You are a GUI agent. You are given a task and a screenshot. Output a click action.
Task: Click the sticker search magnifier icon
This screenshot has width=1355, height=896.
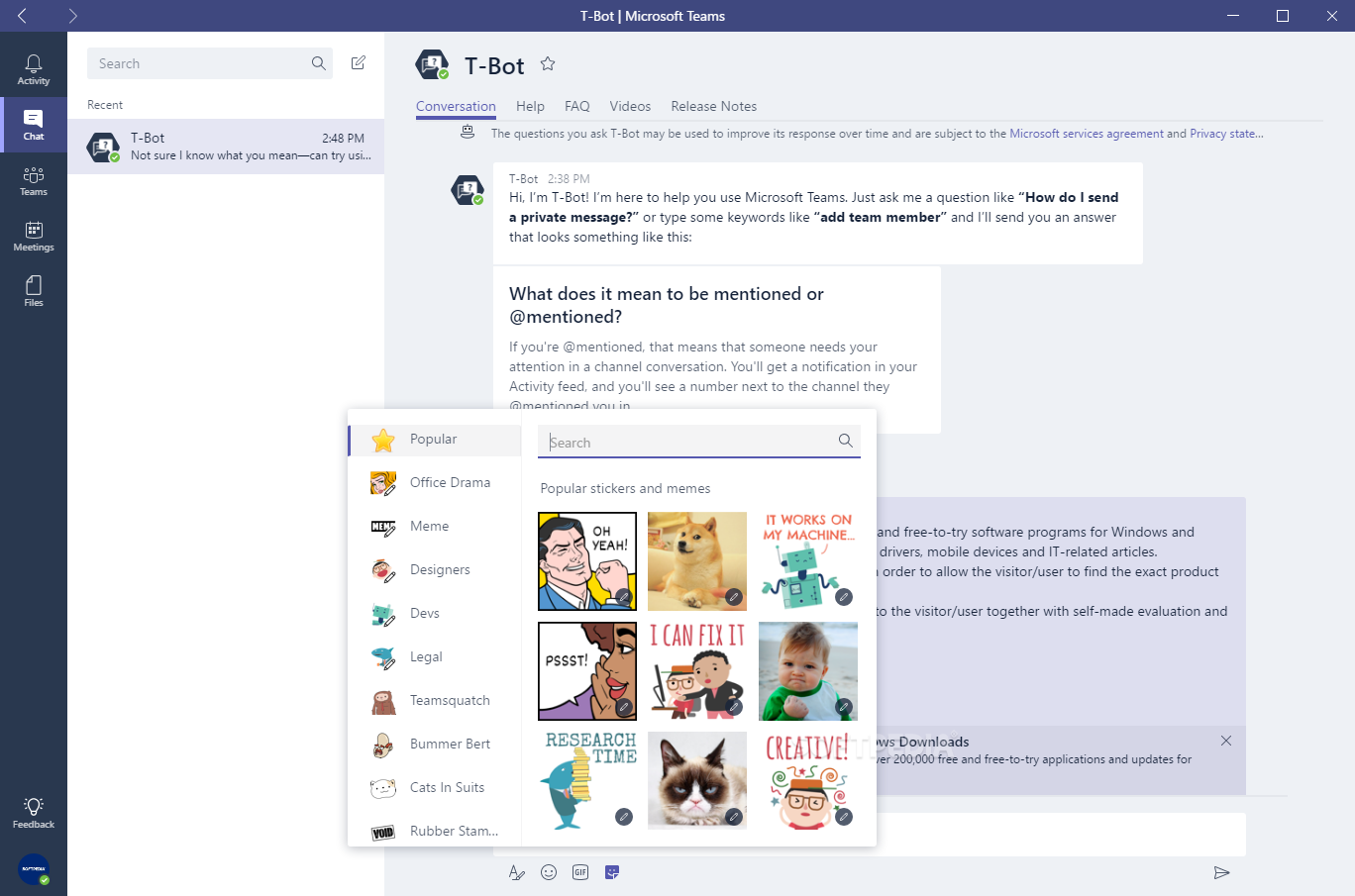pos(845,442)
